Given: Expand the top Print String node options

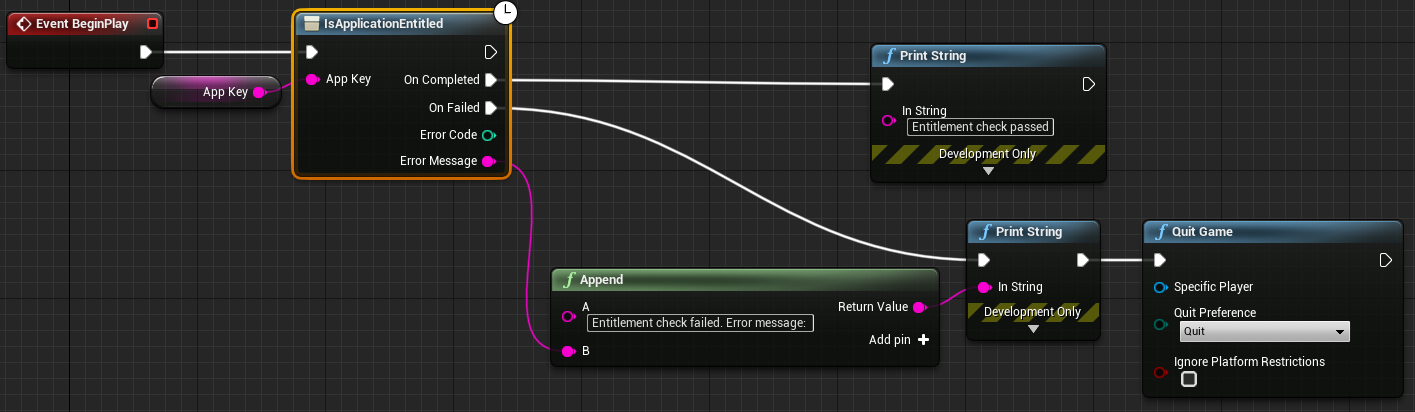Looking at the screenshot, I should (988, 171).
